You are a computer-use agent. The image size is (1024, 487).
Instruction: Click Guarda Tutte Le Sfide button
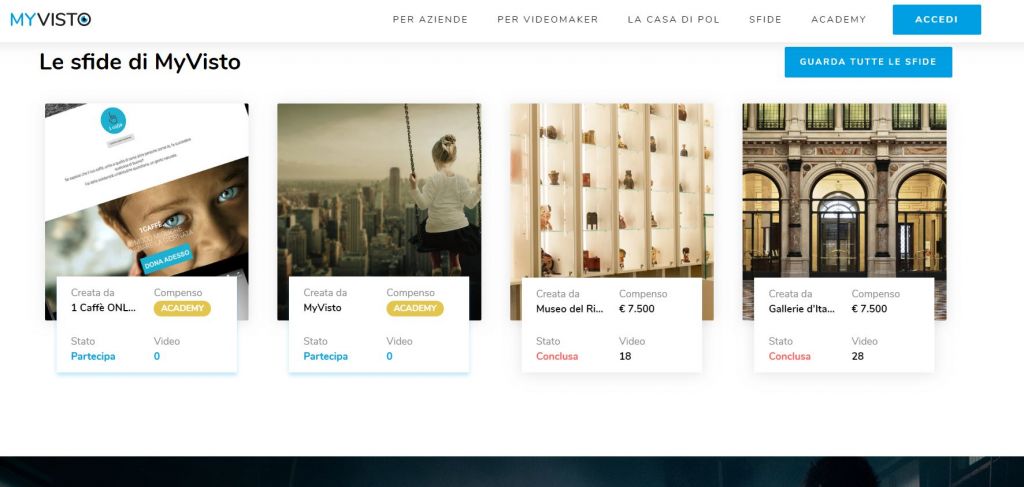point(868,62)
